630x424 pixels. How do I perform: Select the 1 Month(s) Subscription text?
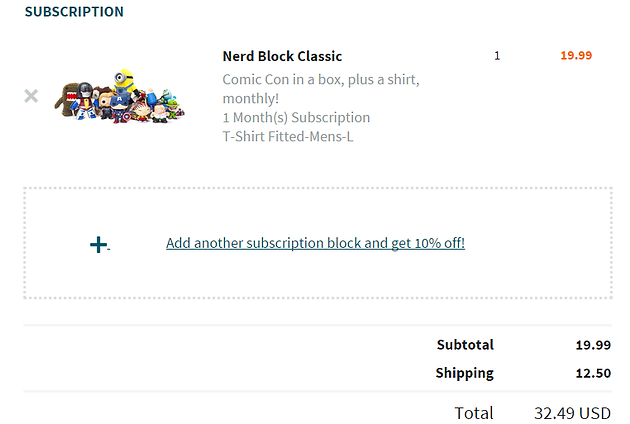click(296, 118)
